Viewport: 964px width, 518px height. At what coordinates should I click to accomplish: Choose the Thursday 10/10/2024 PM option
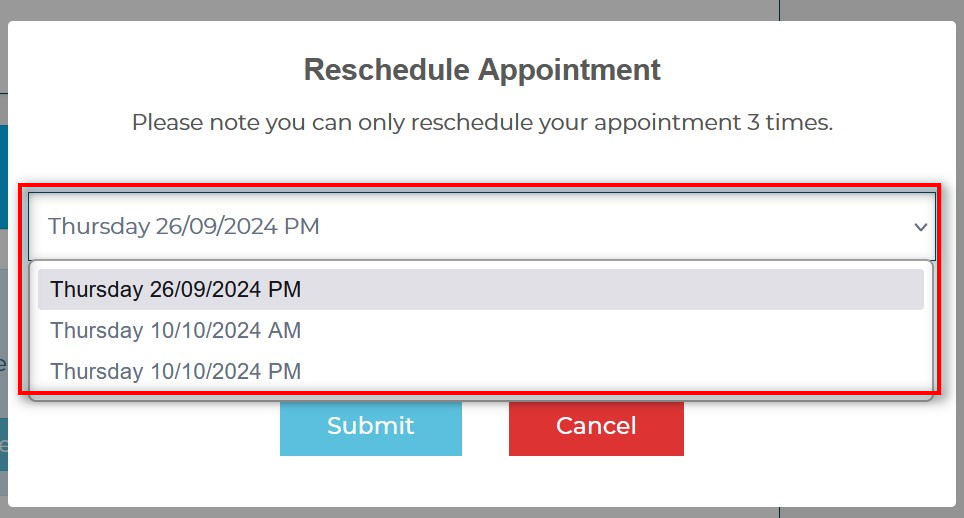click(x=176, y=372)
